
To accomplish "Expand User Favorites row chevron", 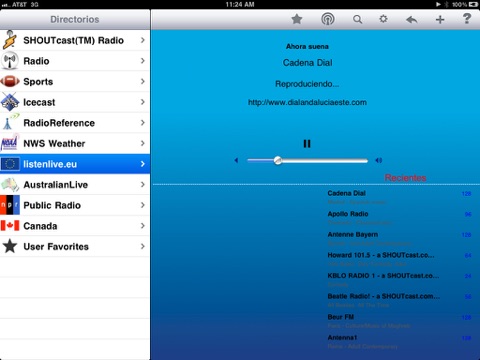I will [x=143, y=246].
